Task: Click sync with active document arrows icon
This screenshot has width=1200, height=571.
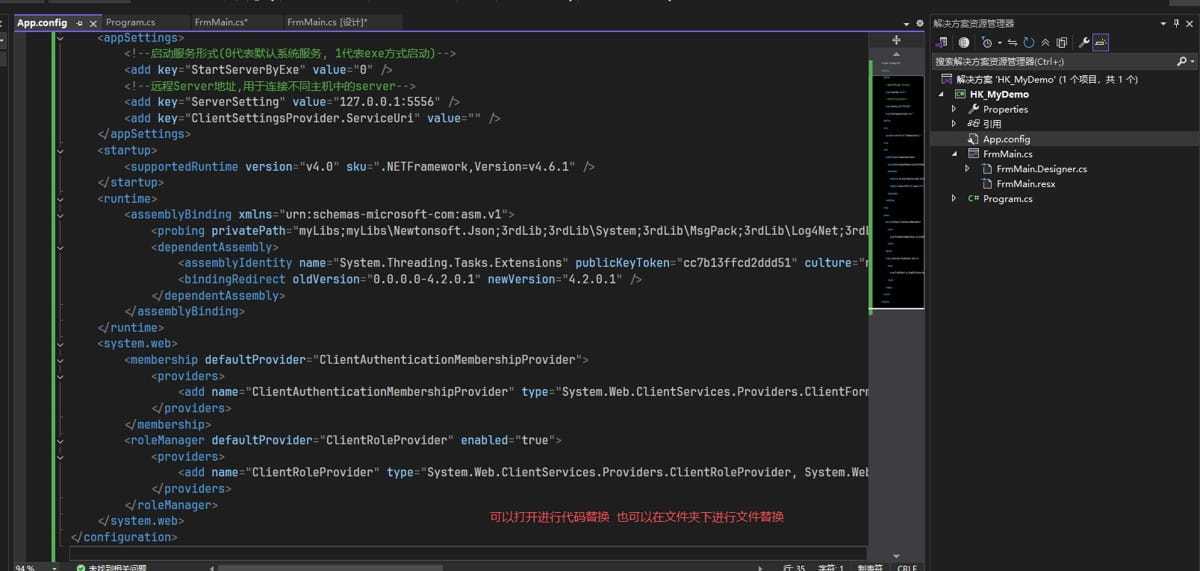Action: [x=1013, y=42]
